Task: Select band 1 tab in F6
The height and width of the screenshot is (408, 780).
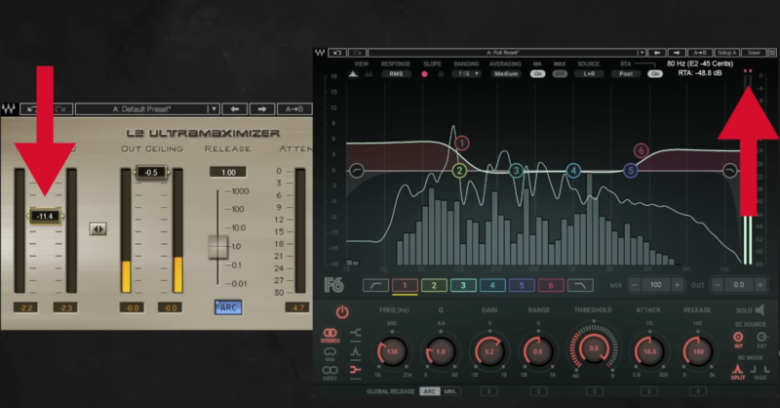Action: click(x=405, y=285)
